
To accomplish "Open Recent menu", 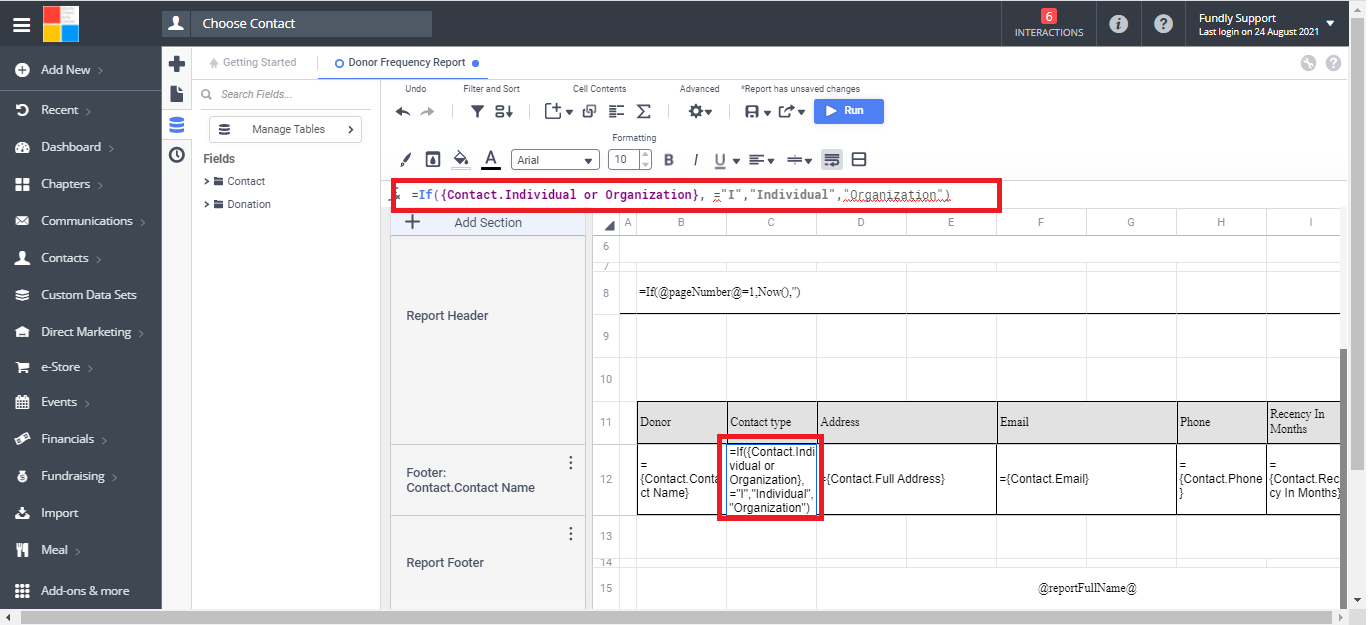I will 59,110.
